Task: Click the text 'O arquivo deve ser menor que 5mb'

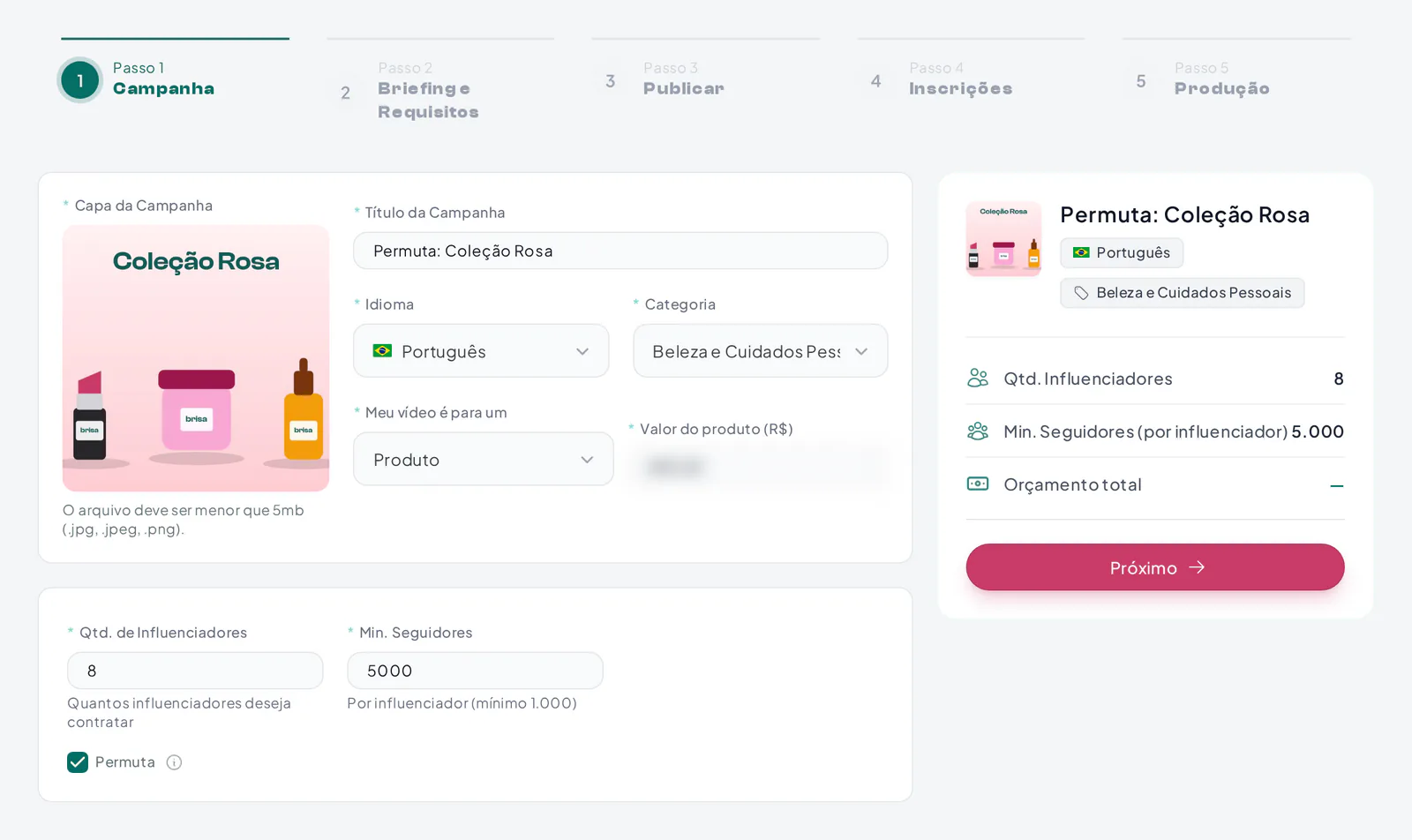Action: click(x=184, y=510)
